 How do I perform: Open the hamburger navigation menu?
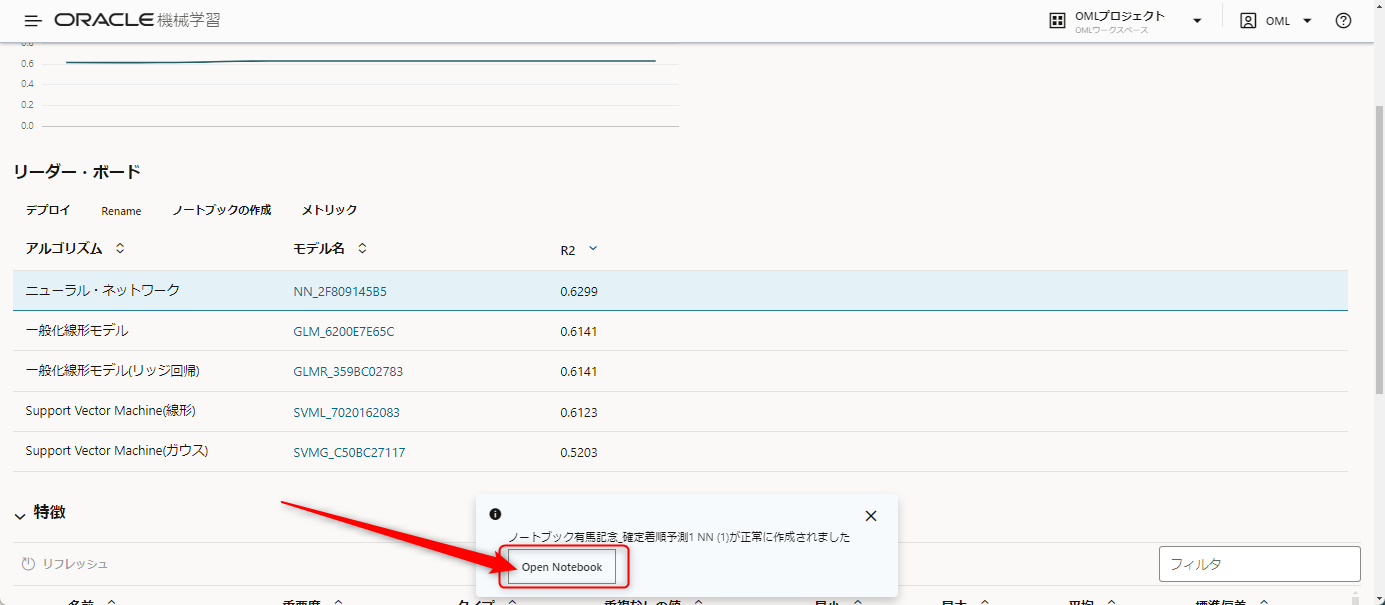click(x=33, y=21)
